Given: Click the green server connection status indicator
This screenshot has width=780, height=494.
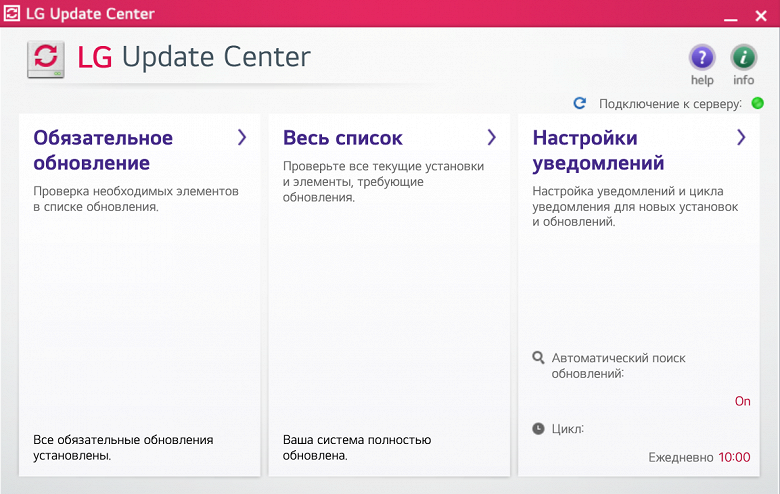Looking at the screenshot, I should tap(757, 103).
